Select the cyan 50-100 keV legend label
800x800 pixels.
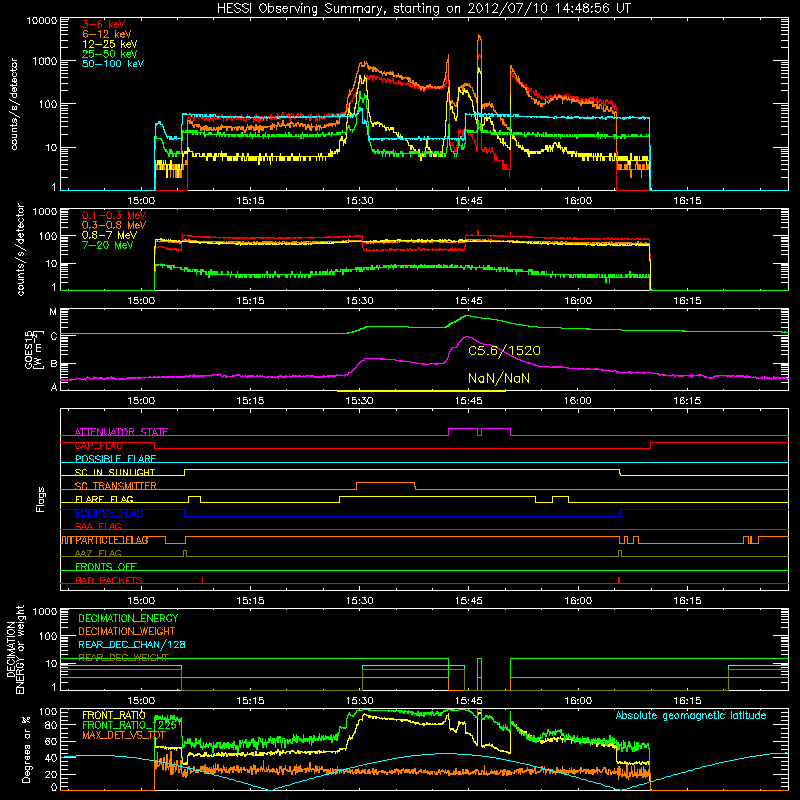coord(113,64)
